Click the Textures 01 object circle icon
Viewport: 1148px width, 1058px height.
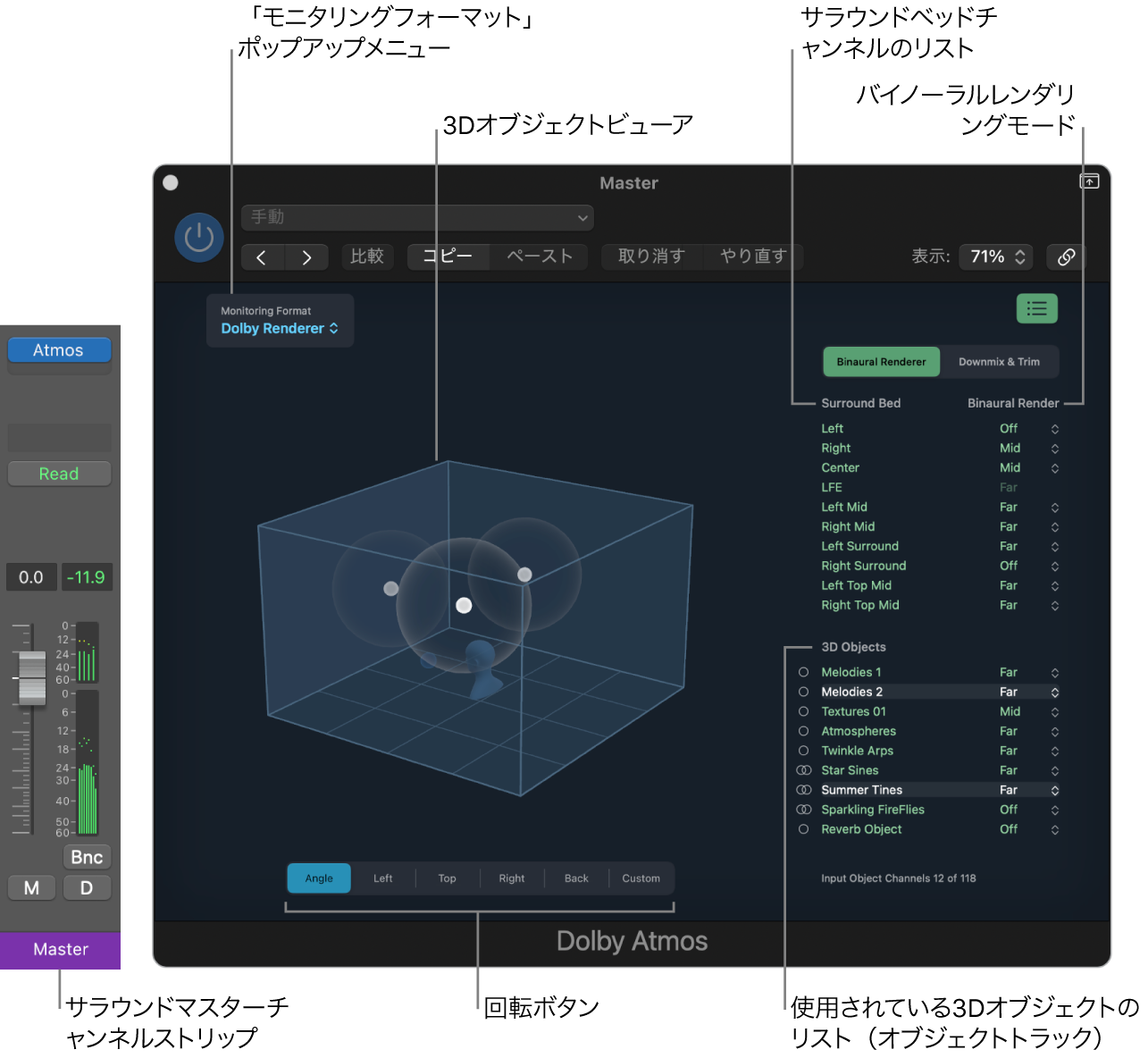803,711
